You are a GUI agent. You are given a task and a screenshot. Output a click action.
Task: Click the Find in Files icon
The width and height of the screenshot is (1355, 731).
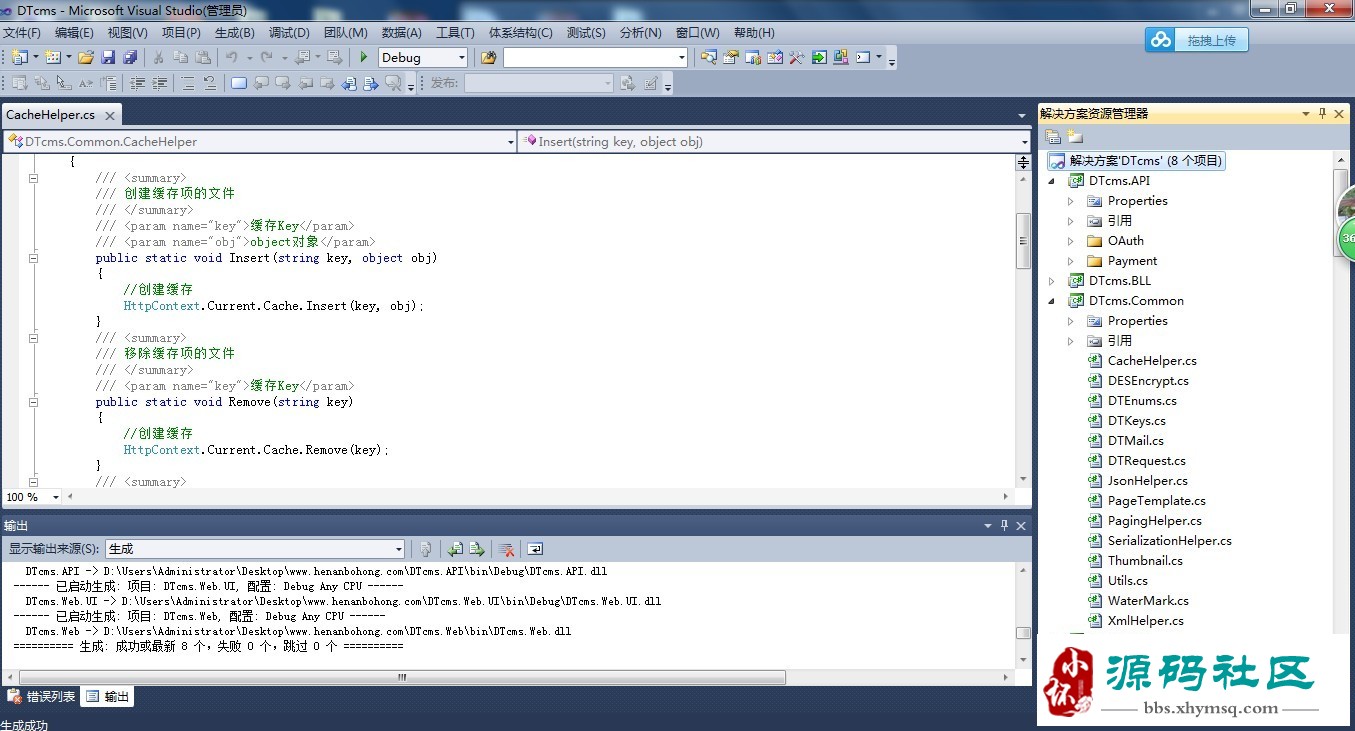click(x=488, y=57)
